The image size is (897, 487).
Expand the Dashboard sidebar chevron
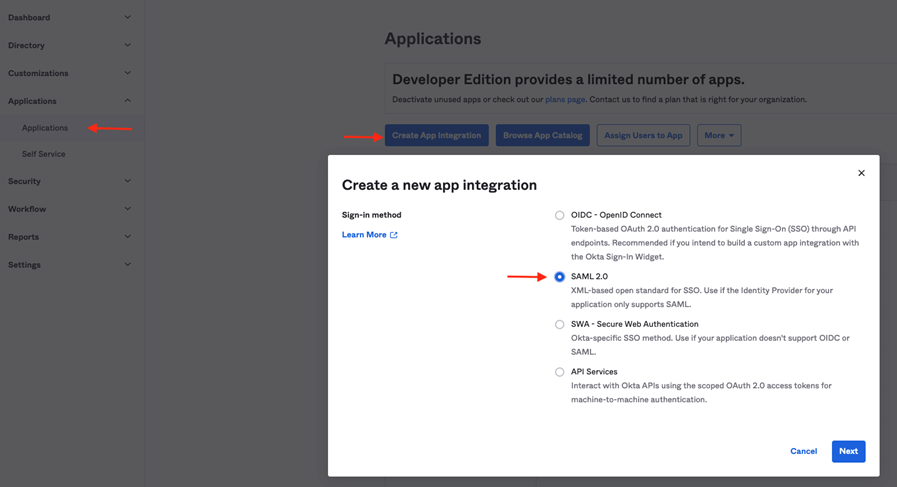click(128, 17)
